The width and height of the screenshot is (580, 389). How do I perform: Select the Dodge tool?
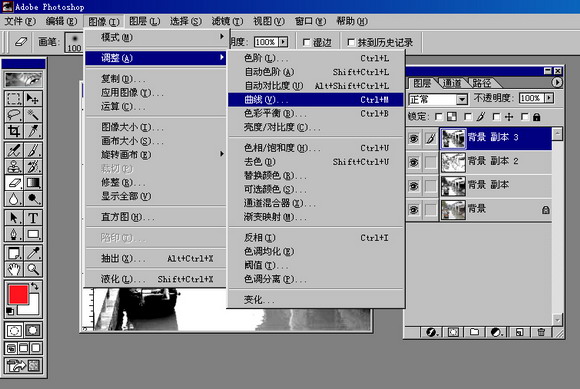pos(33,199)
